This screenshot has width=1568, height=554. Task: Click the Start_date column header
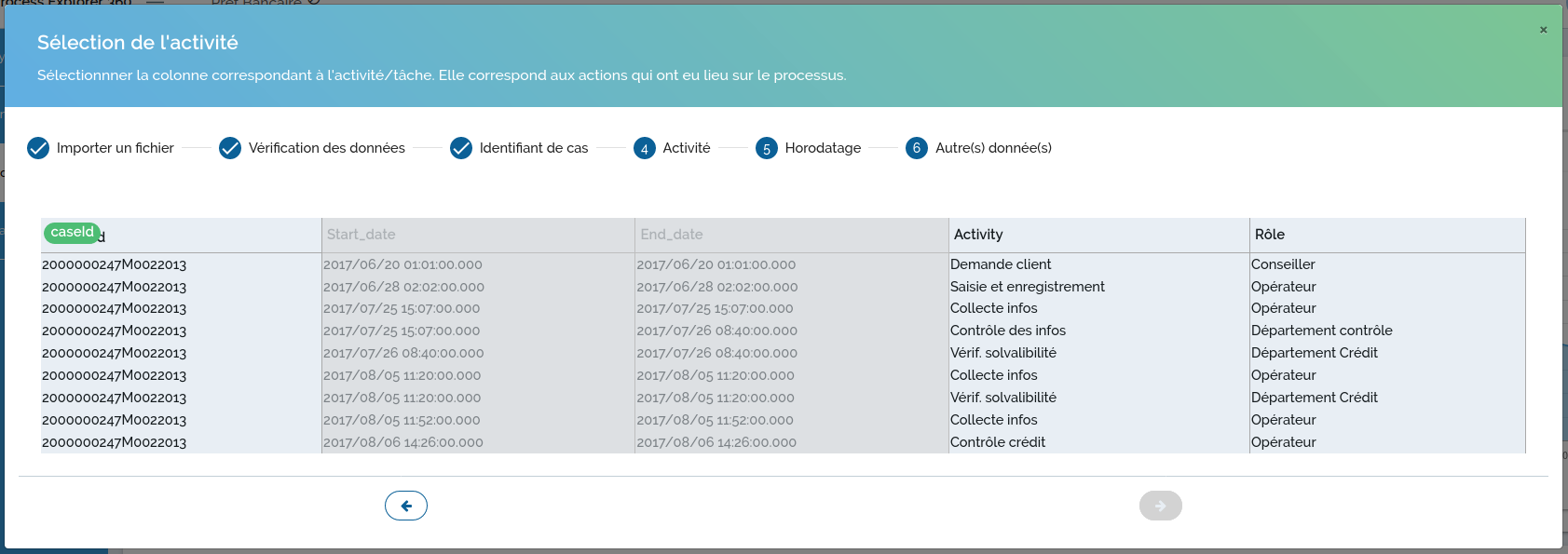point(361,235)
